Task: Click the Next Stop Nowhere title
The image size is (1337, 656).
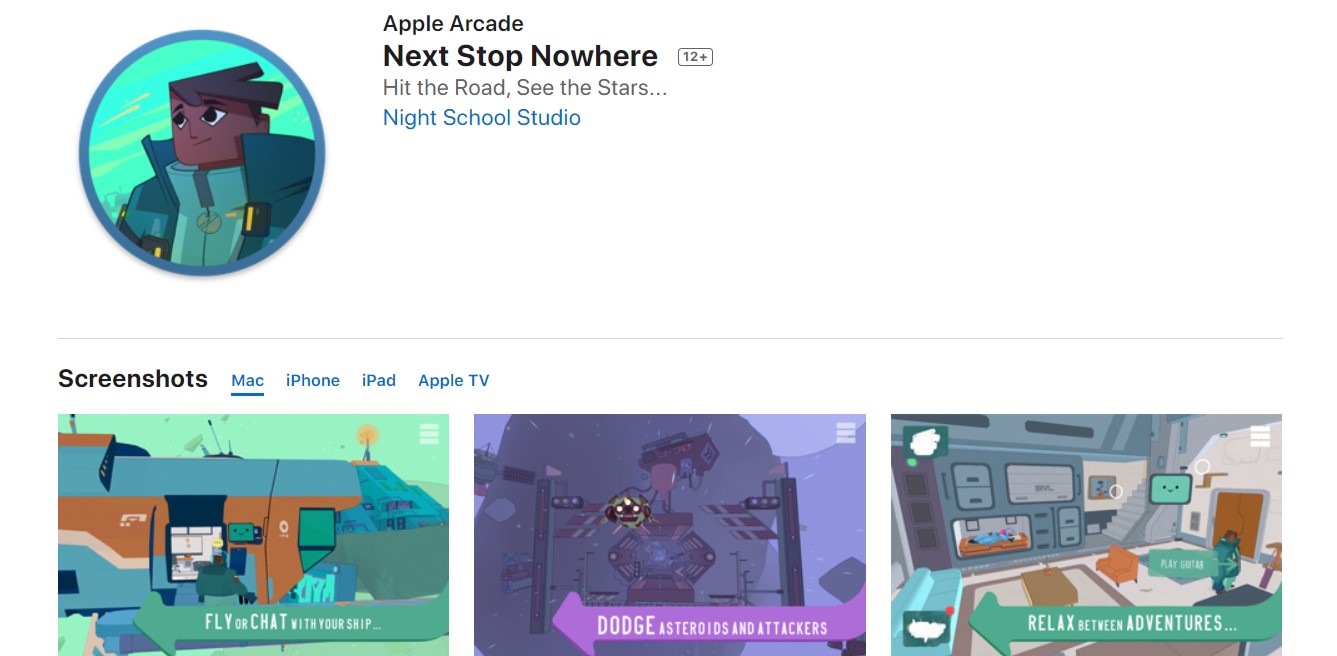Action: (x=521, y=56)
